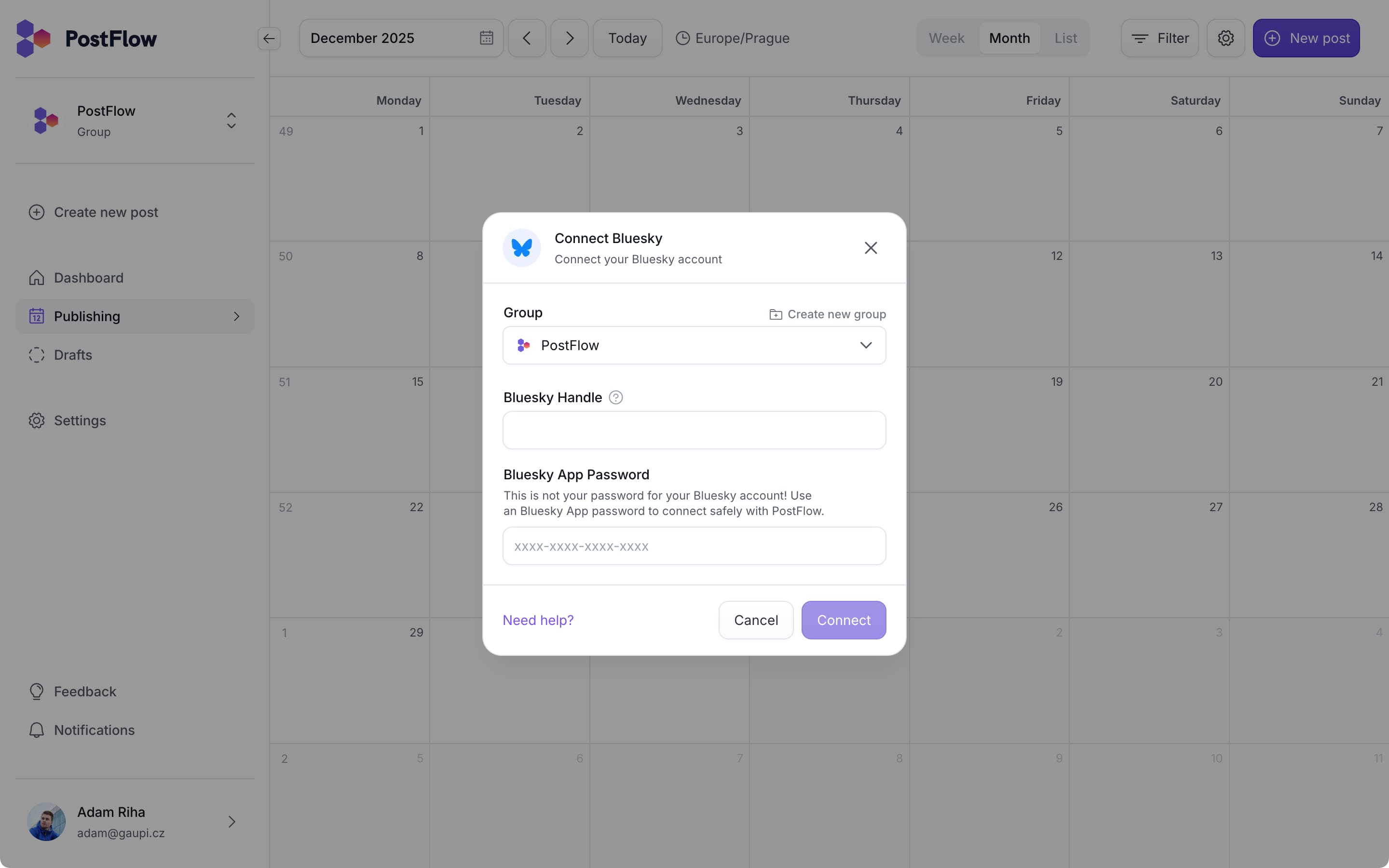Switch to List calendar view

[1065, 38]
